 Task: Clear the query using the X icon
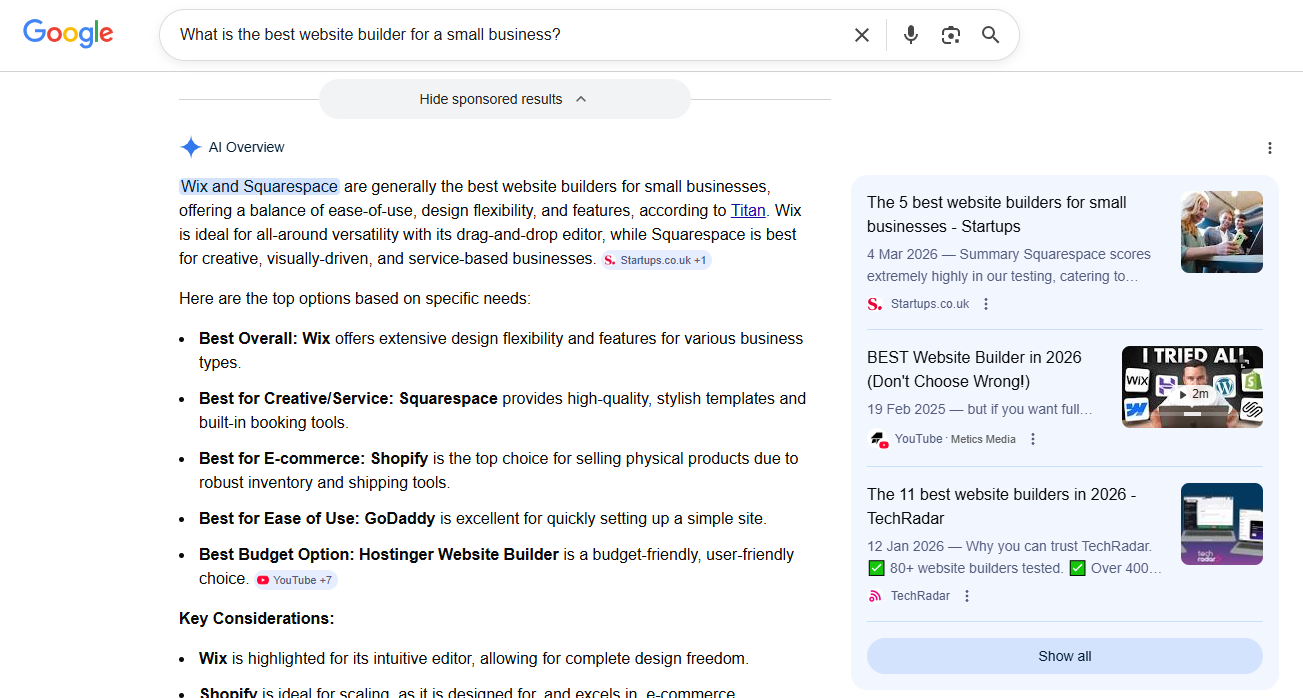(x=861, y=34)
